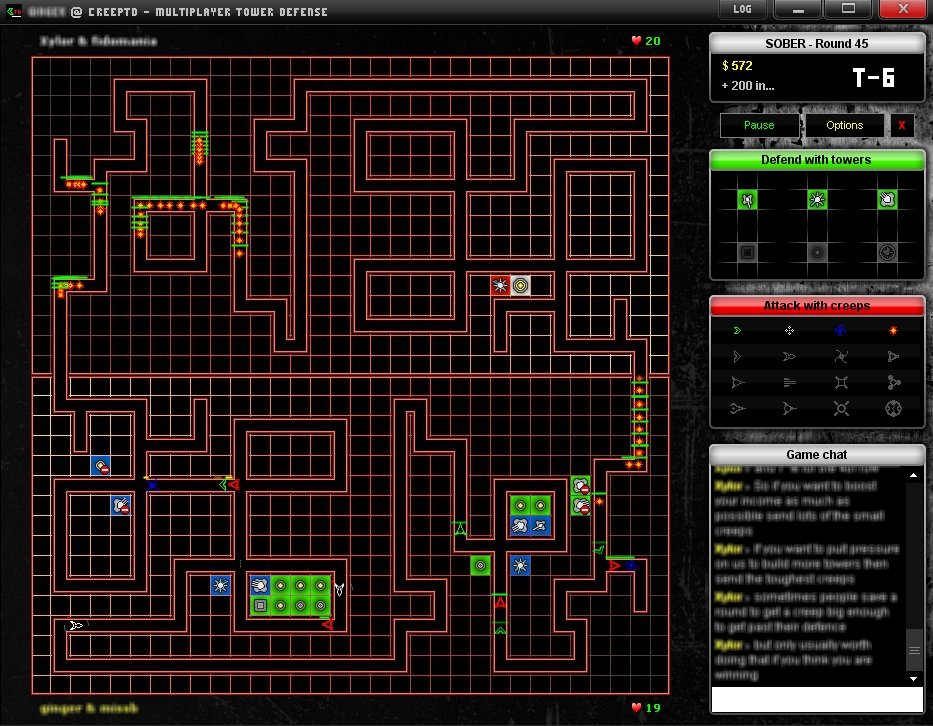Choose the green hand-splash tower in Defend panel

[887, 199]
